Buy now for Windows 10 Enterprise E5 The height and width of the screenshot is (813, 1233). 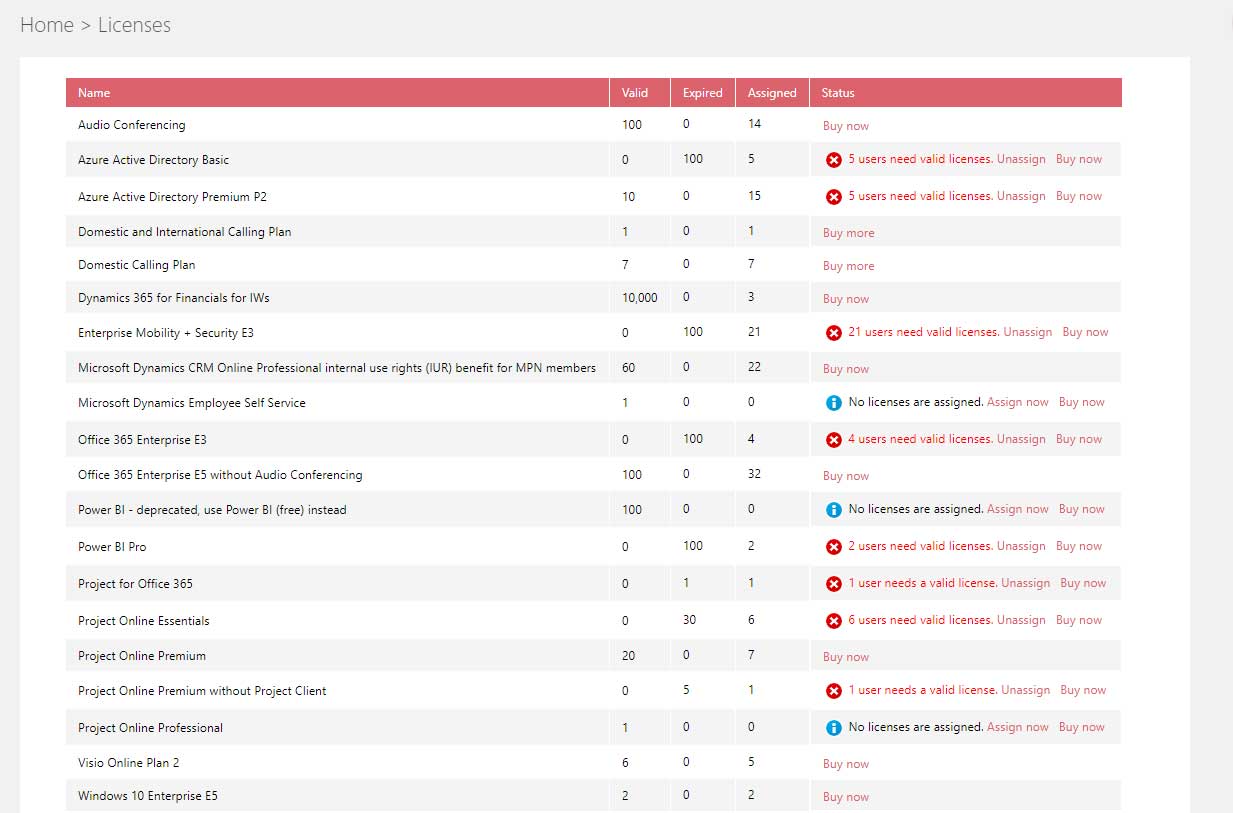pos(845,797)
